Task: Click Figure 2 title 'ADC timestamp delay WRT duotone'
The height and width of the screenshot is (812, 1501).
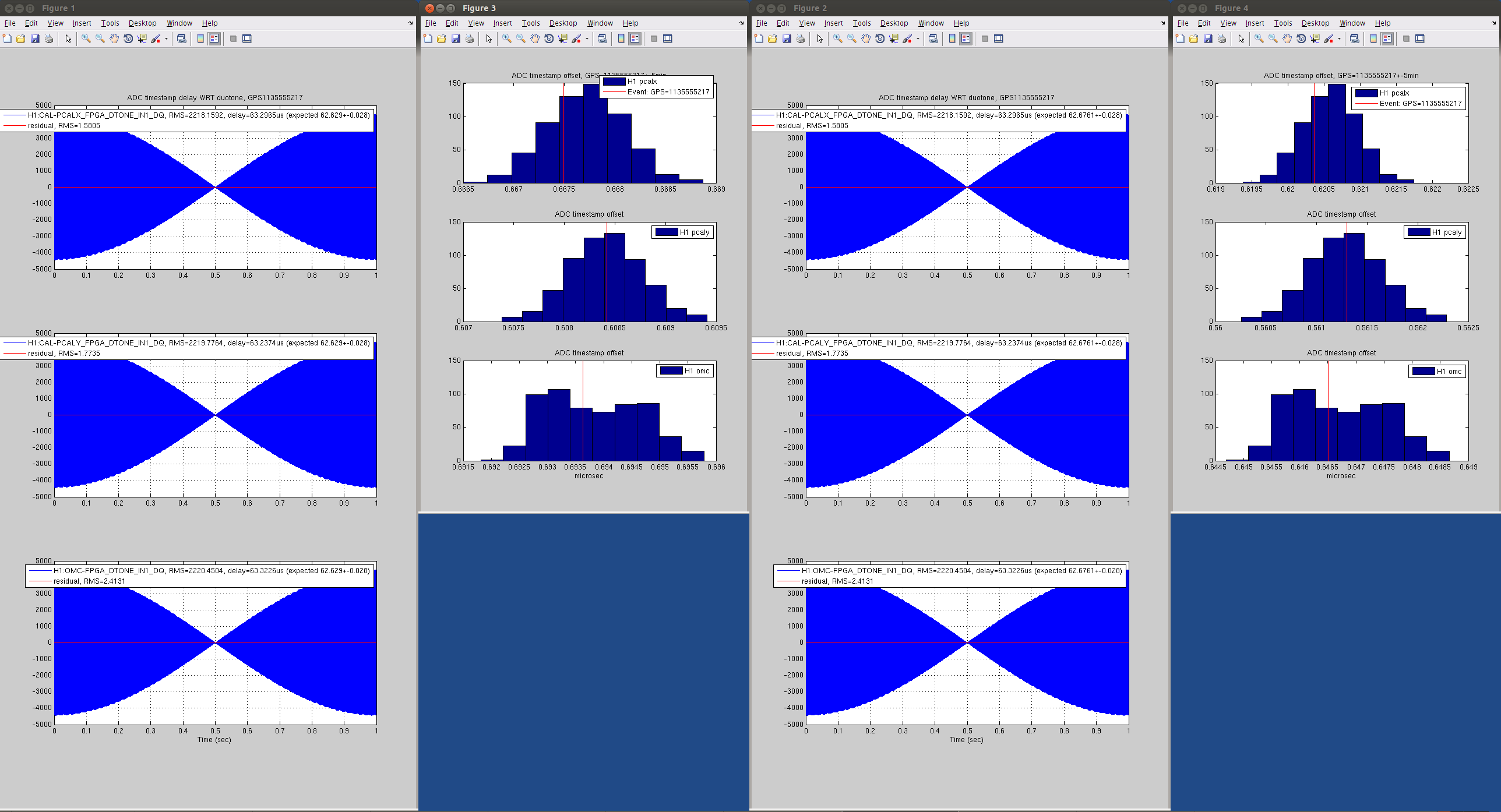Action: click(x=967, y=98)
